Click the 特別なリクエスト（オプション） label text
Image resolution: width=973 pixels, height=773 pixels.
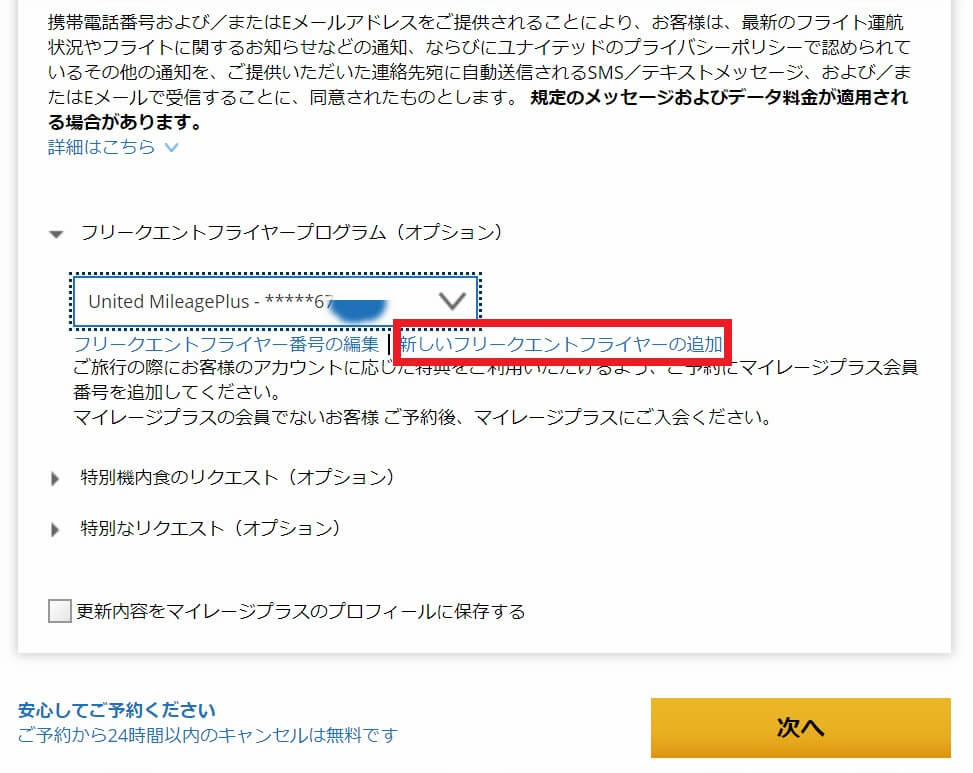(x=210, y=528)
